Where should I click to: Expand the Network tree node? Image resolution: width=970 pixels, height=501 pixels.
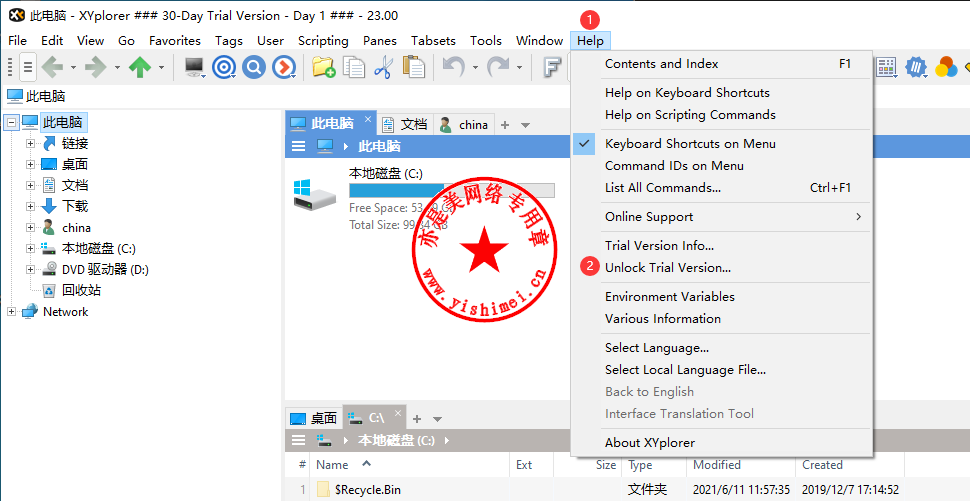tap(11, 312)
